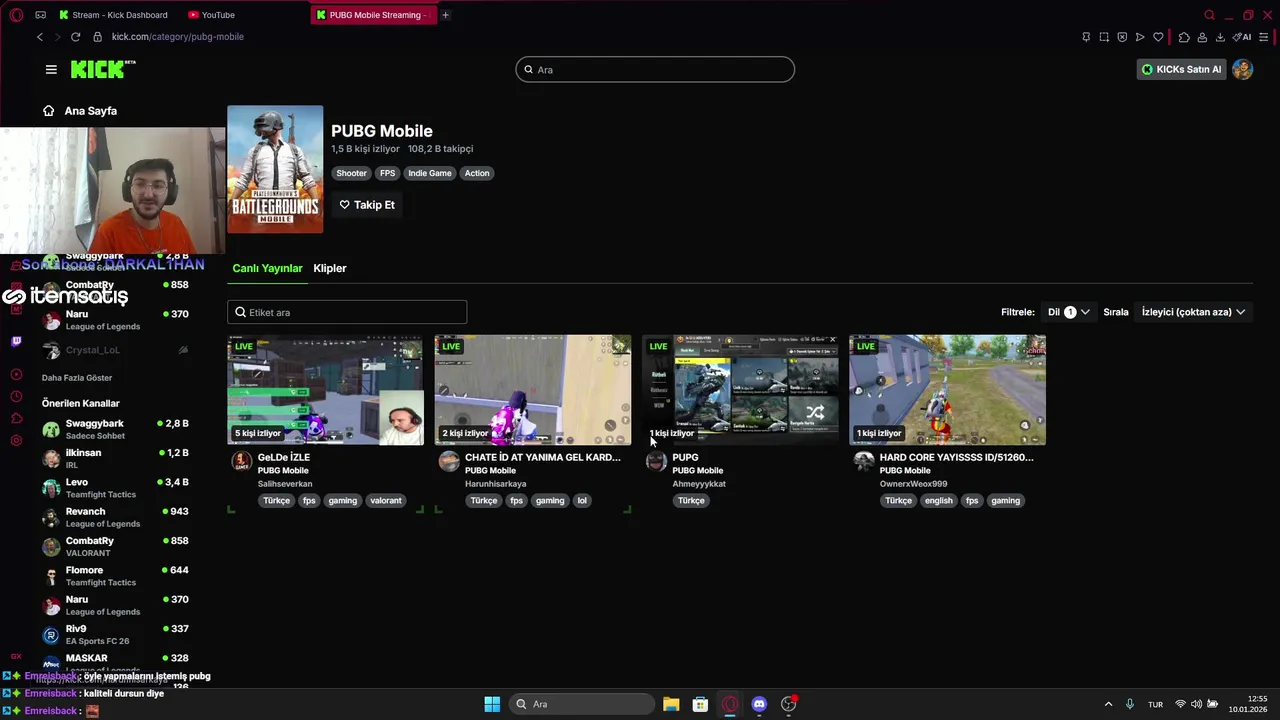
Task: Click the Kick search field
Action: point(655,69)
